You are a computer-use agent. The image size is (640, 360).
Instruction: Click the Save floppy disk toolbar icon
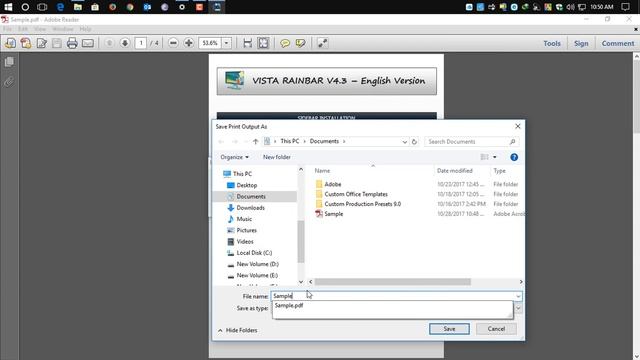coord(57,43)
